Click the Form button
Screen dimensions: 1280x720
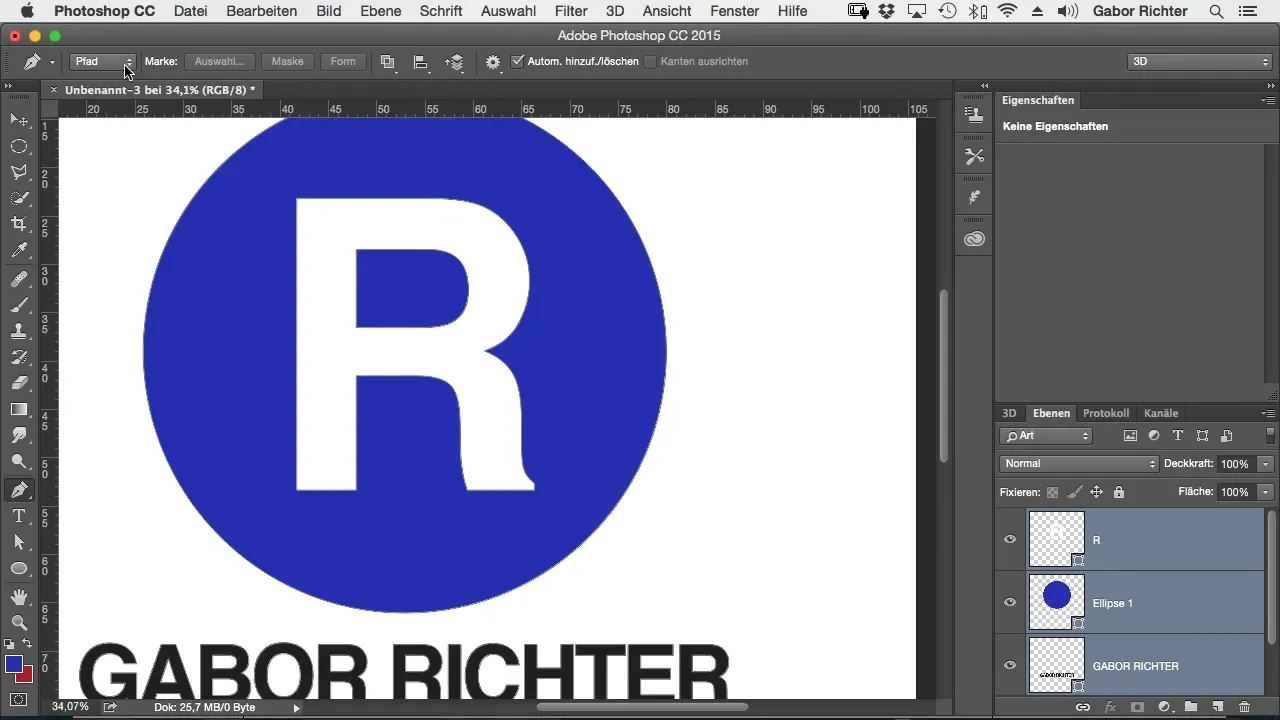[343, 62]
